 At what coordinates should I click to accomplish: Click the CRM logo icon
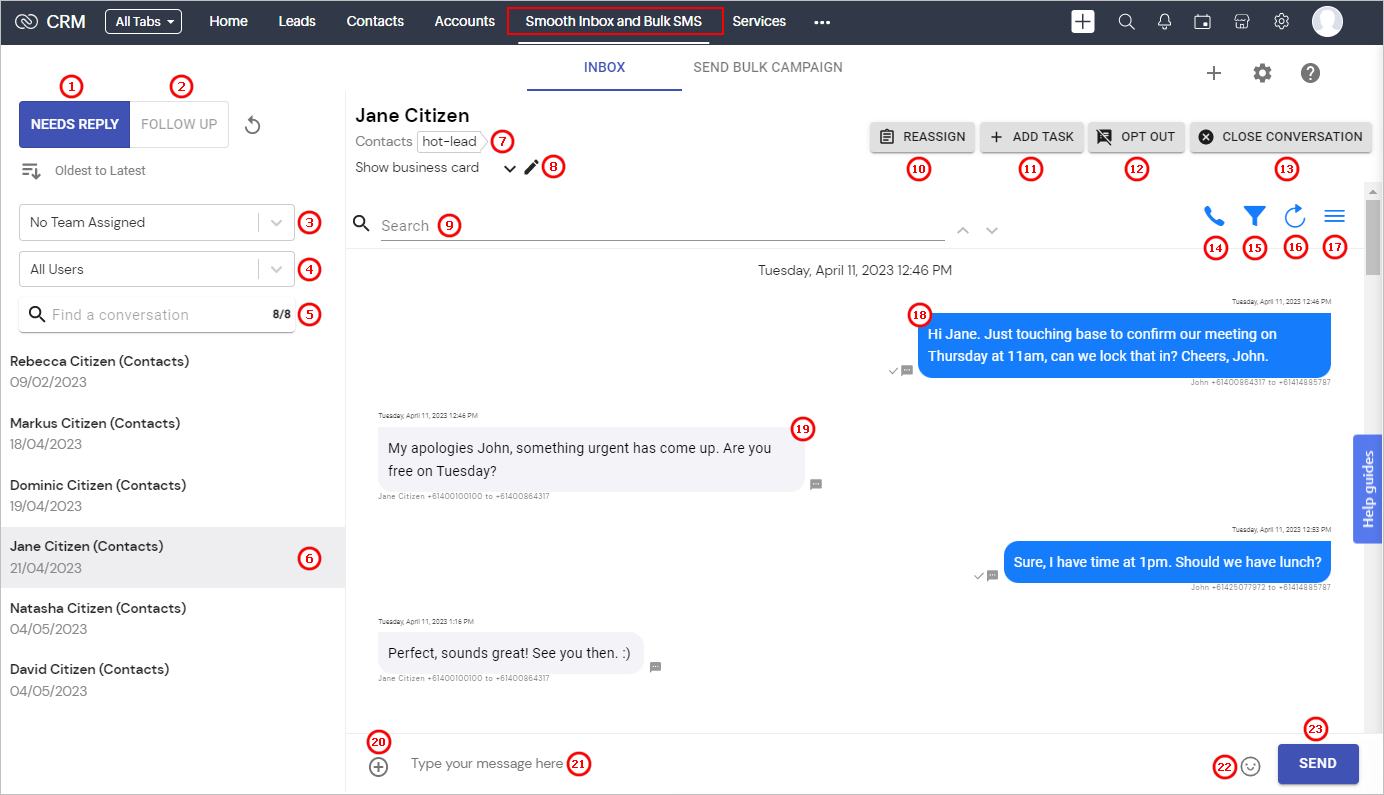27,21
